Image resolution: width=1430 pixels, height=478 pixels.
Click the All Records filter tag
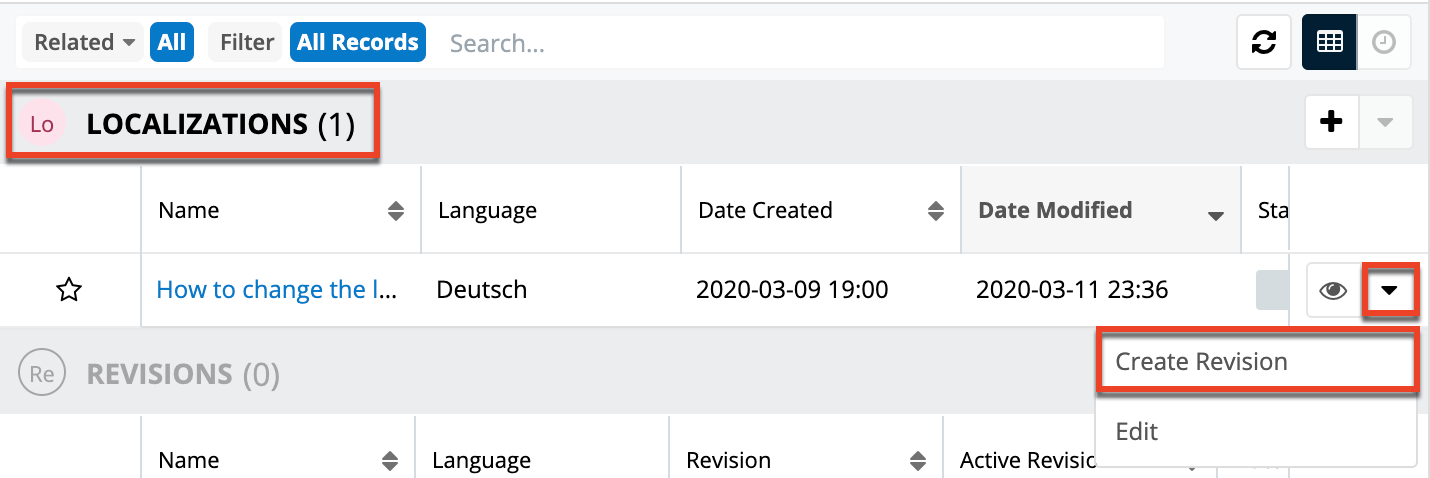358,42
